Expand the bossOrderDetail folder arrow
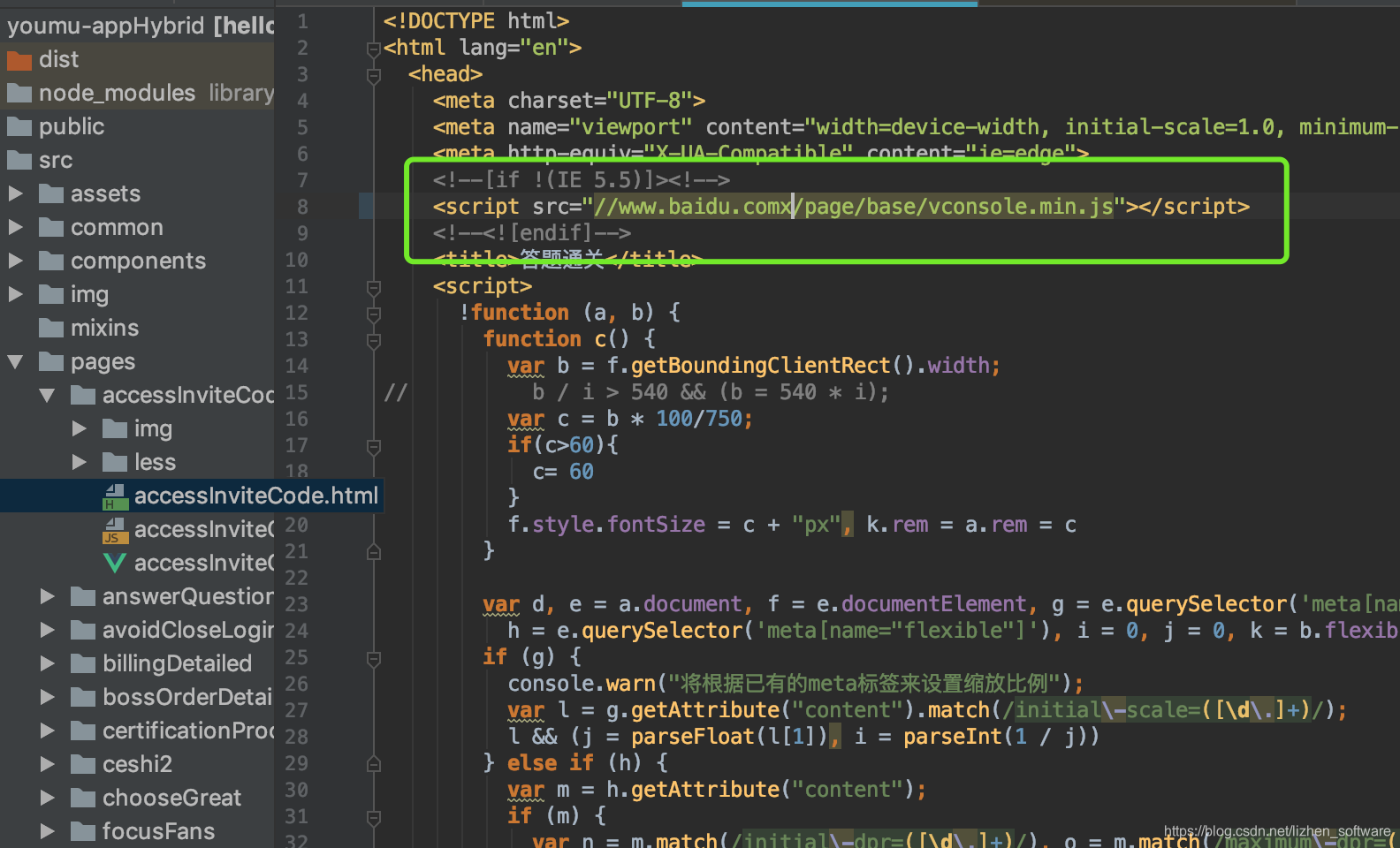 tap(47, 697)
